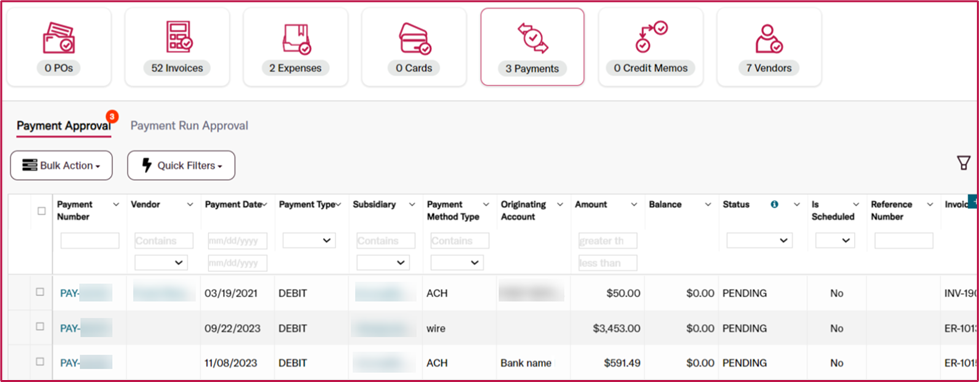Viewport: 979px width, 382px height.
Task: Open the POs approval card icon
Action: click(59, 38)
